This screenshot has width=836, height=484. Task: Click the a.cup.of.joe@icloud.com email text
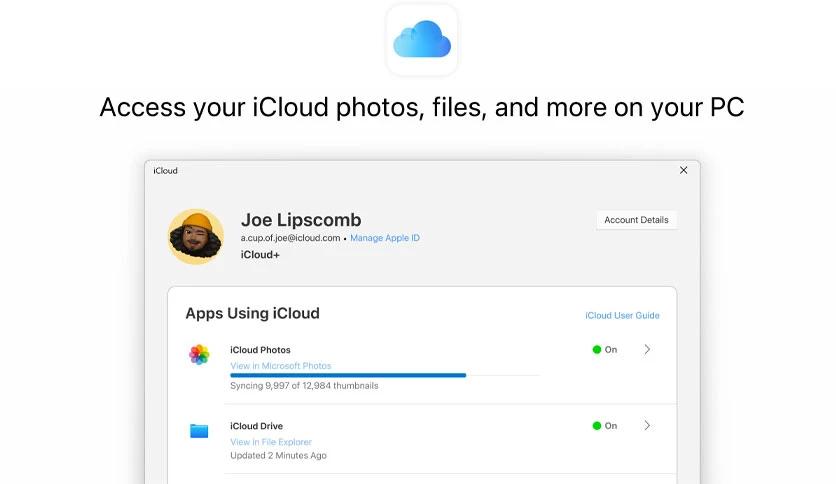(290, 238)
